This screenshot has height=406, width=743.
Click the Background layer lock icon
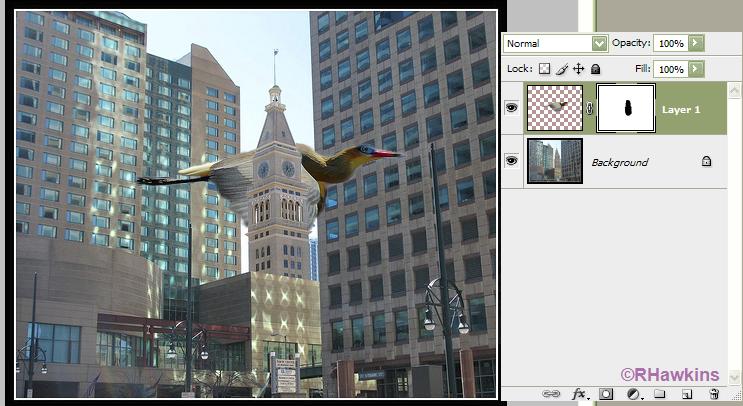(706, 161)
